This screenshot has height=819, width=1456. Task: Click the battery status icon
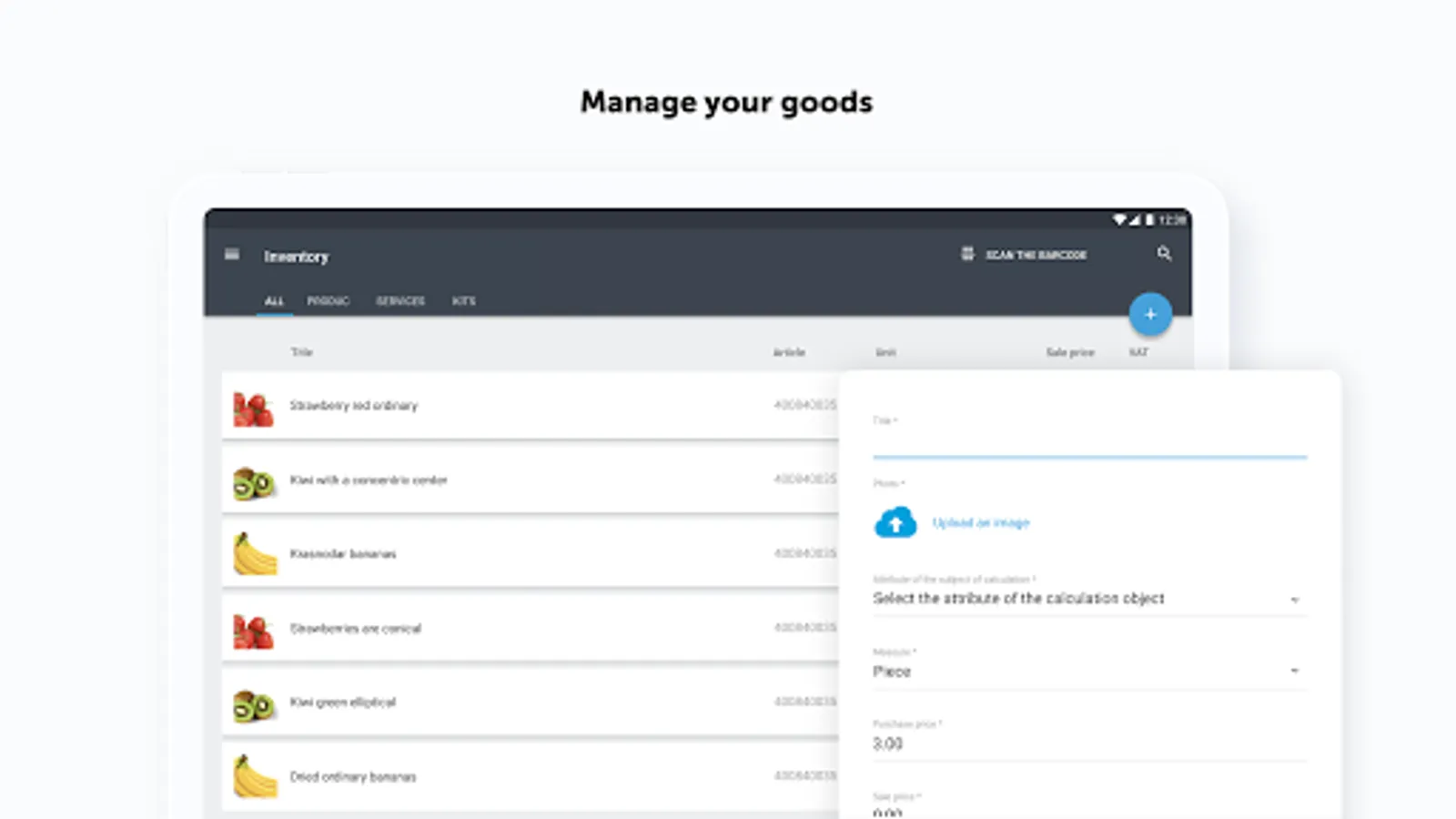point(1149,219)
